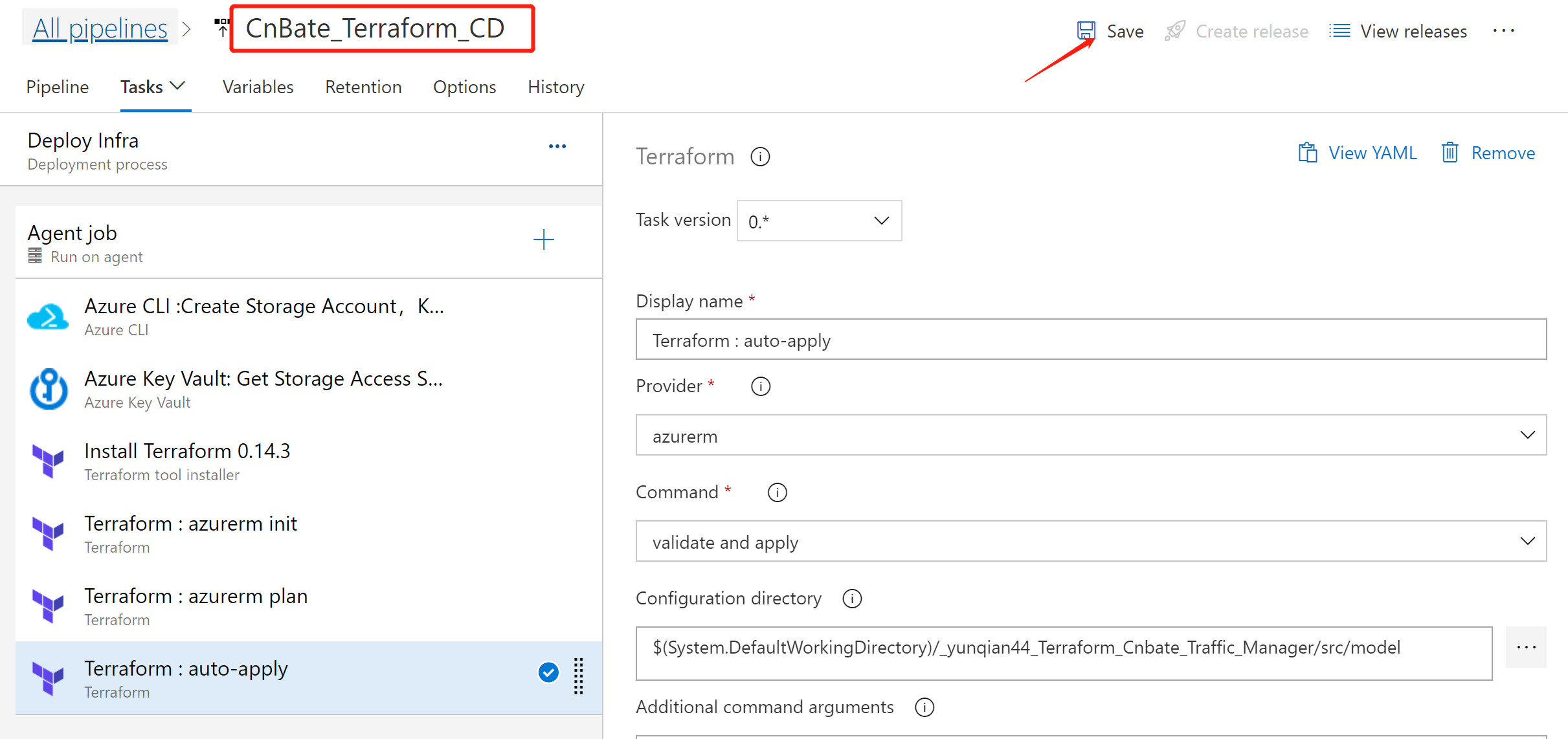The image size is (1568, 739).
Task: Switch to the Retention tab
Action: [x=363, y=87]
